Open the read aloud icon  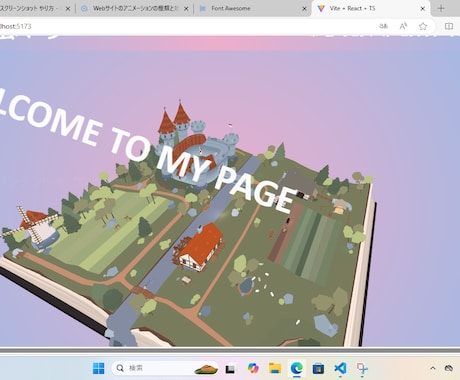click(403, 26)
